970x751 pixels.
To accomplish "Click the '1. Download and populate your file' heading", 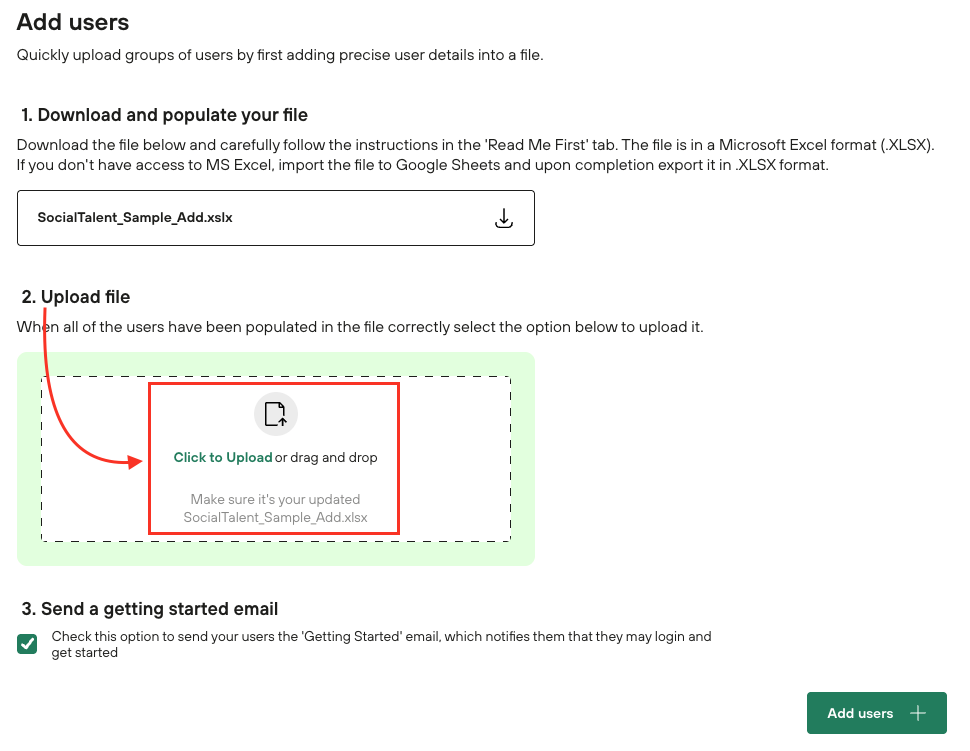I will point(164,115).
